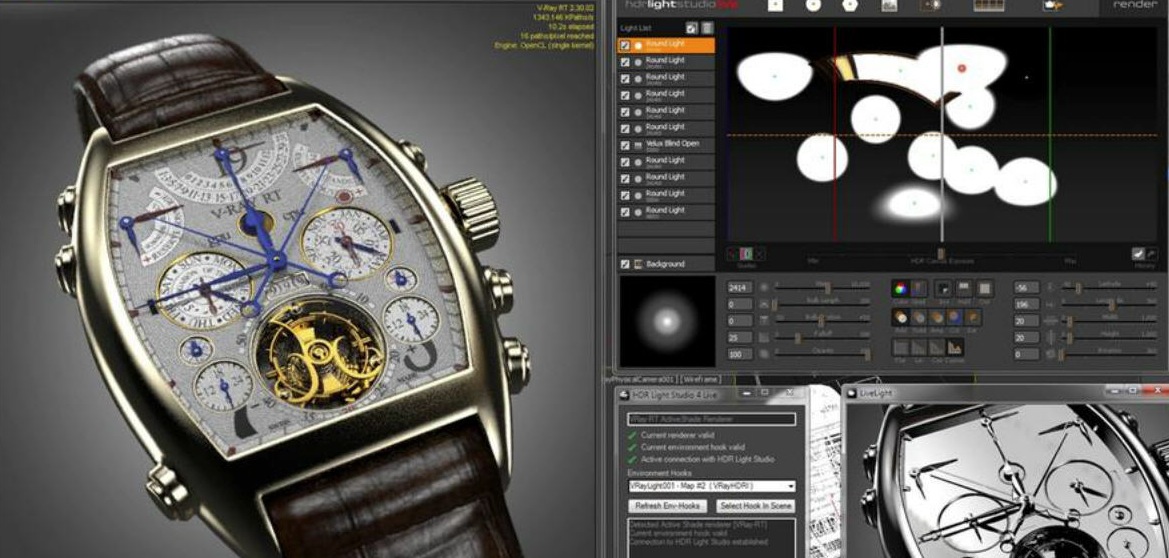
Task: Select the highlighted Round Light row
Action: coord(666,46)
